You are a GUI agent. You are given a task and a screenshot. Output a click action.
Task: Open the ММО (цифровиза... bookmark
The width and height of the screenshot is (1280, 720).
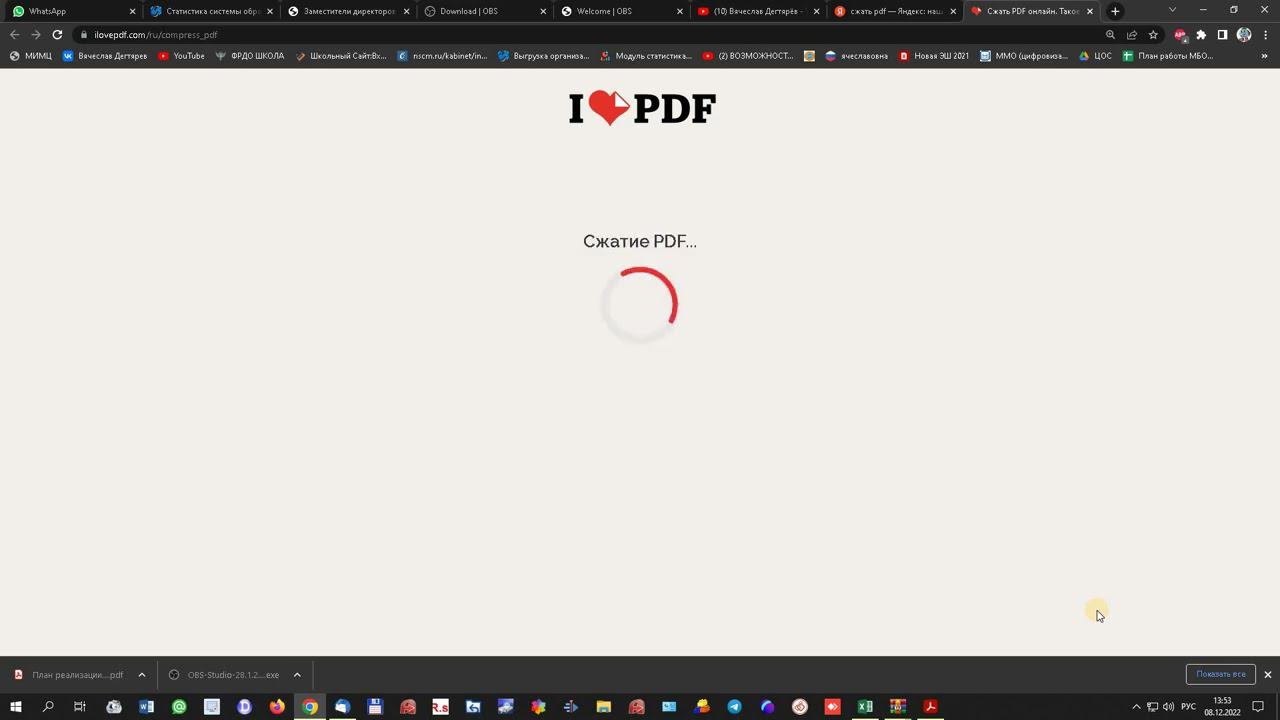(1023, 56)
